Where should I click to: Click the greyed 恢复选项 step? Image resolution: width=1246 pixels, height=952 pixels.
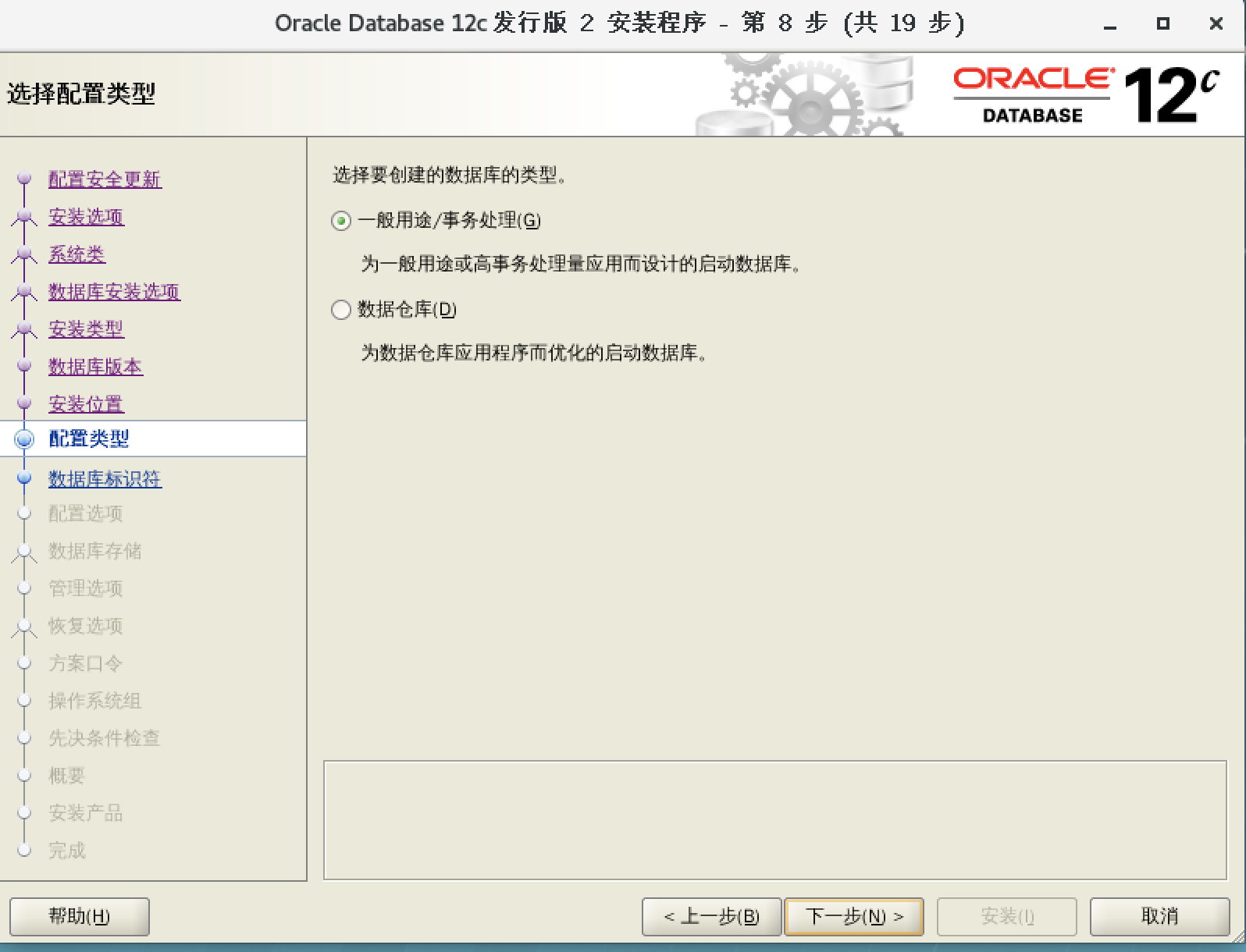(x=86, y=626)
